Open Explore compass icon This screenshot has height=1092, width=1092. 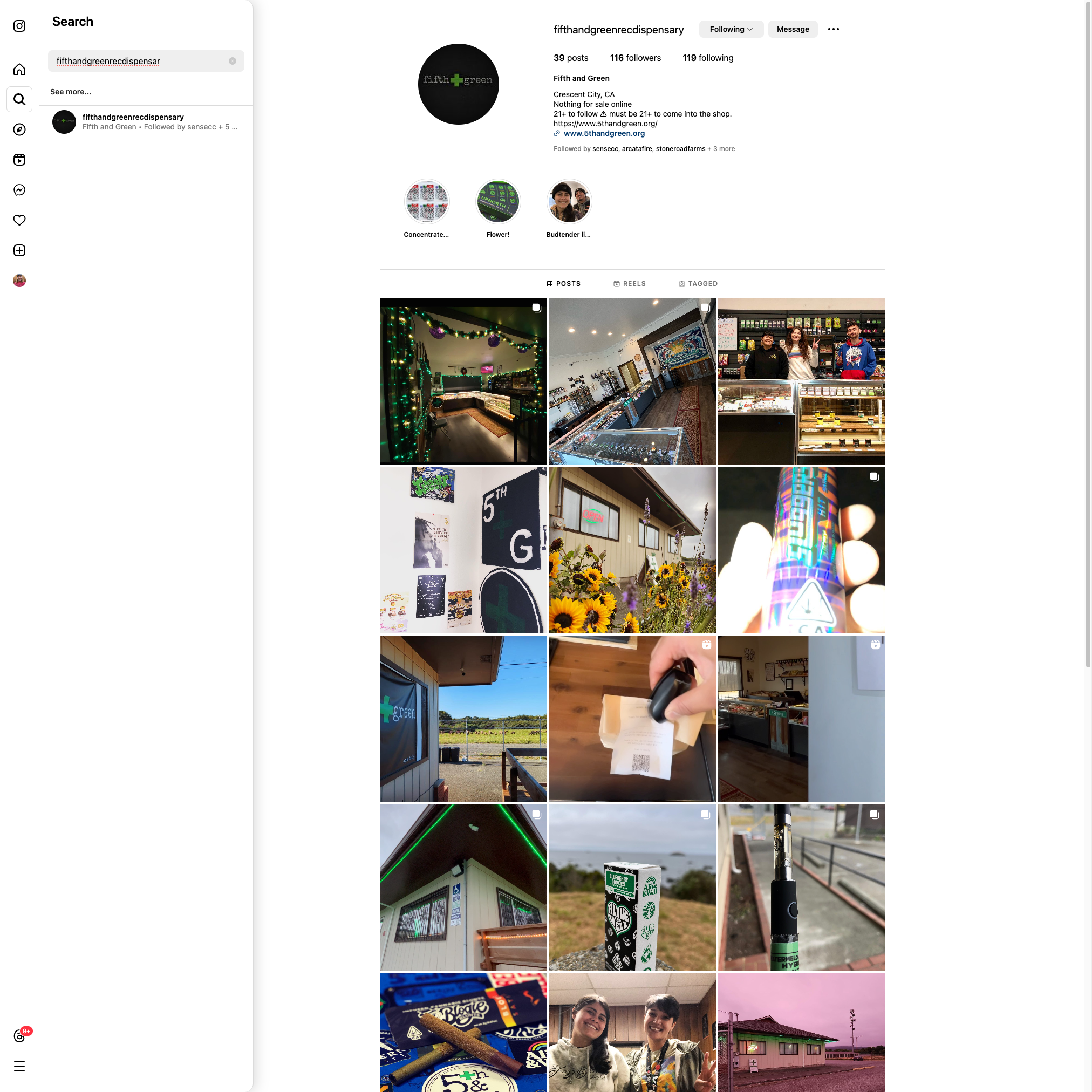(x=19, y=129)
